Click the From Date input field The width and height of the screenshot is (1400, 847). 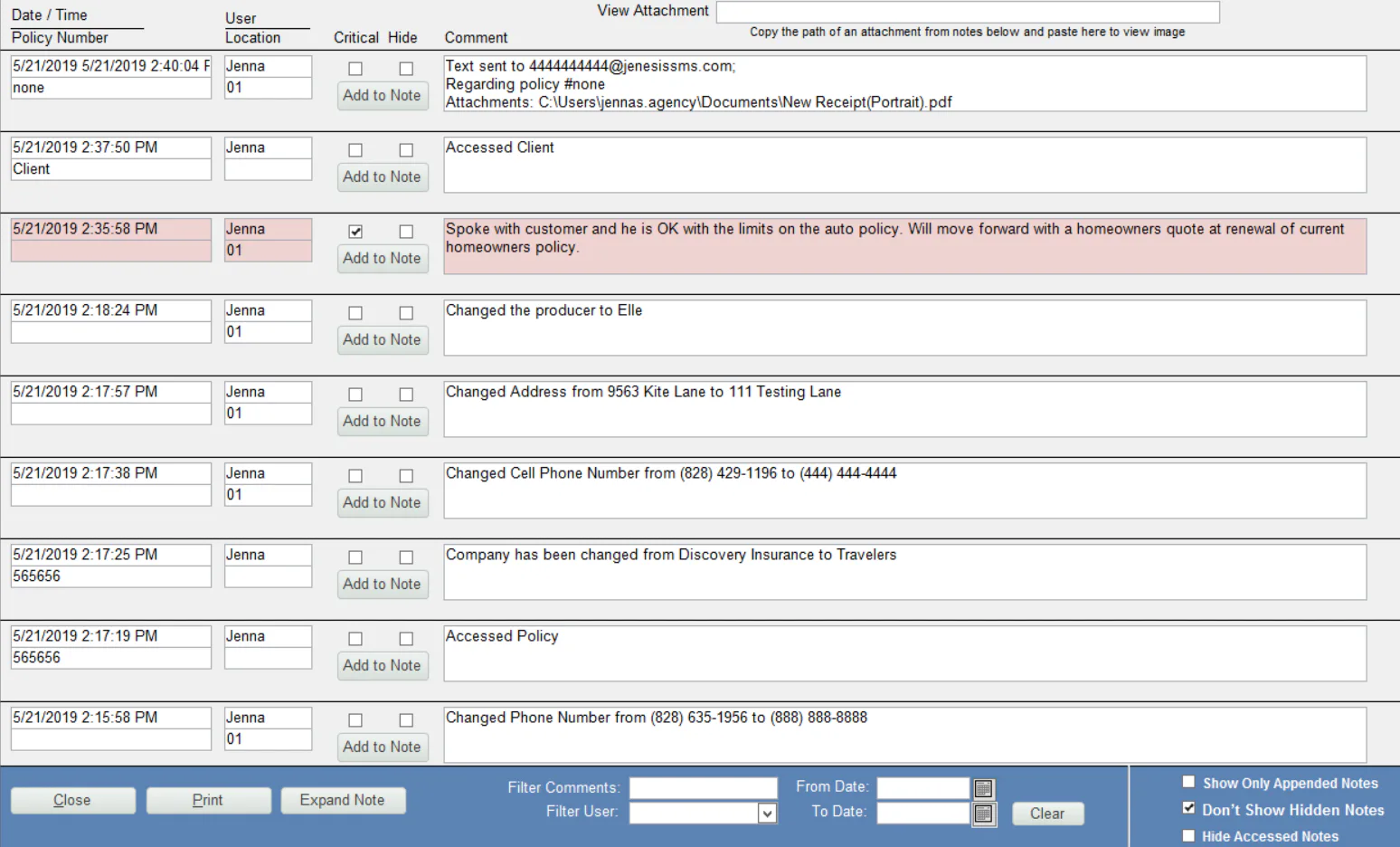(922, 787)
